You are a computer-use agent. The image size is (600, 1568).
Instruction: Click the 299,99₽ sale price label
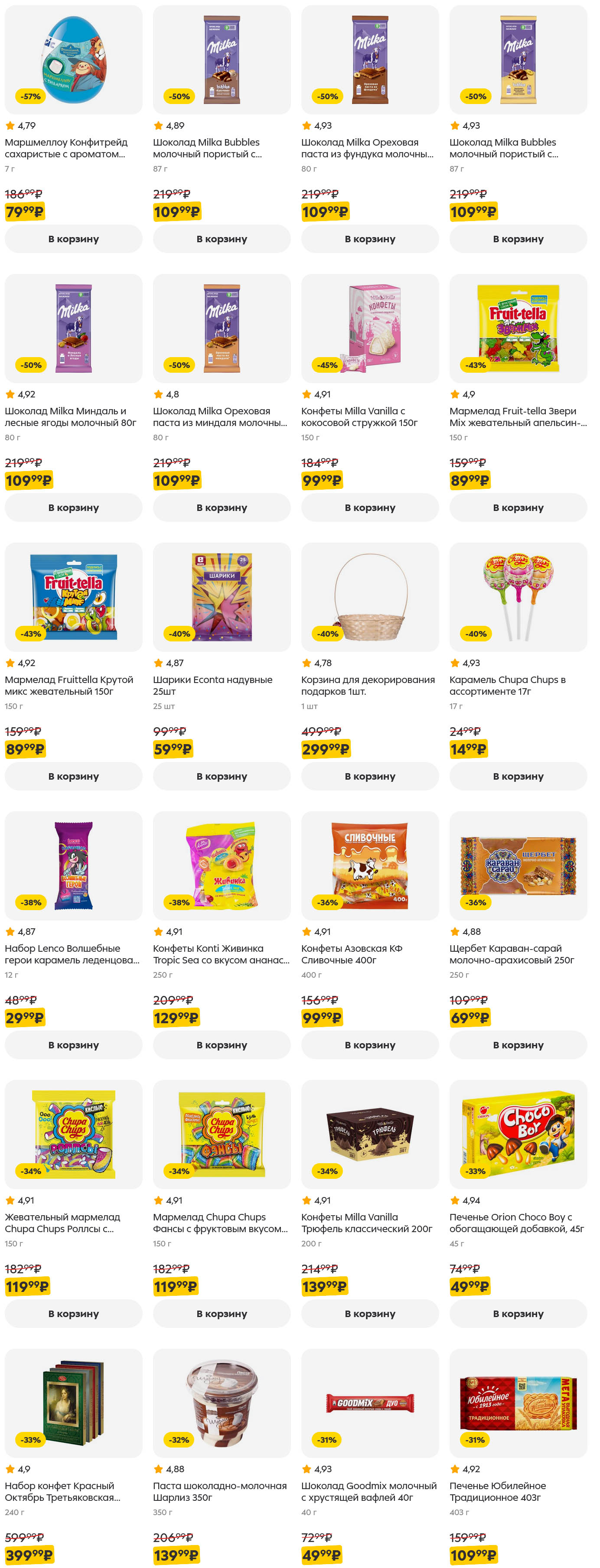[325, 749]
